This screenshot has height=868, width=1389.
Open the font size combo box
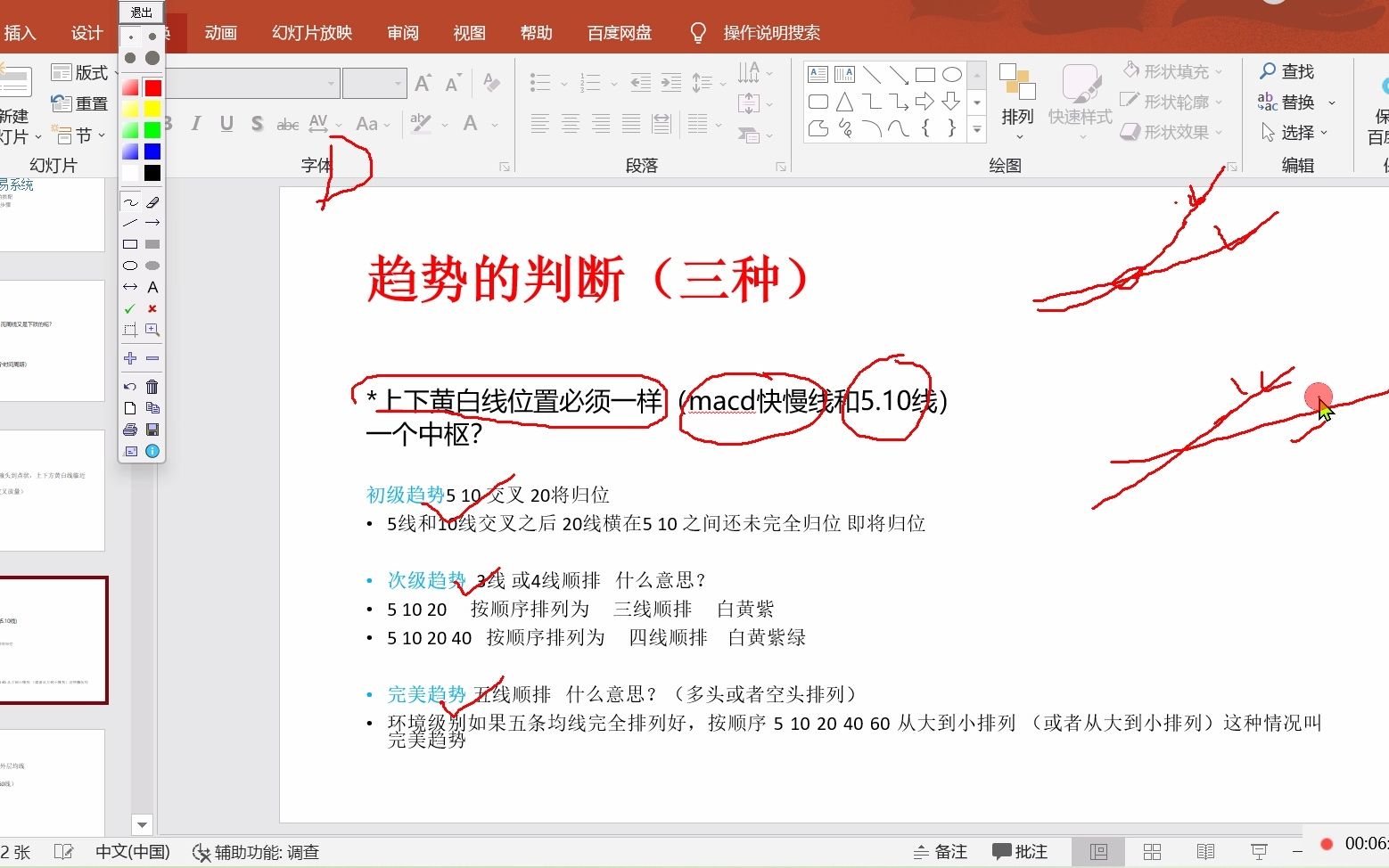pos(374,83)
